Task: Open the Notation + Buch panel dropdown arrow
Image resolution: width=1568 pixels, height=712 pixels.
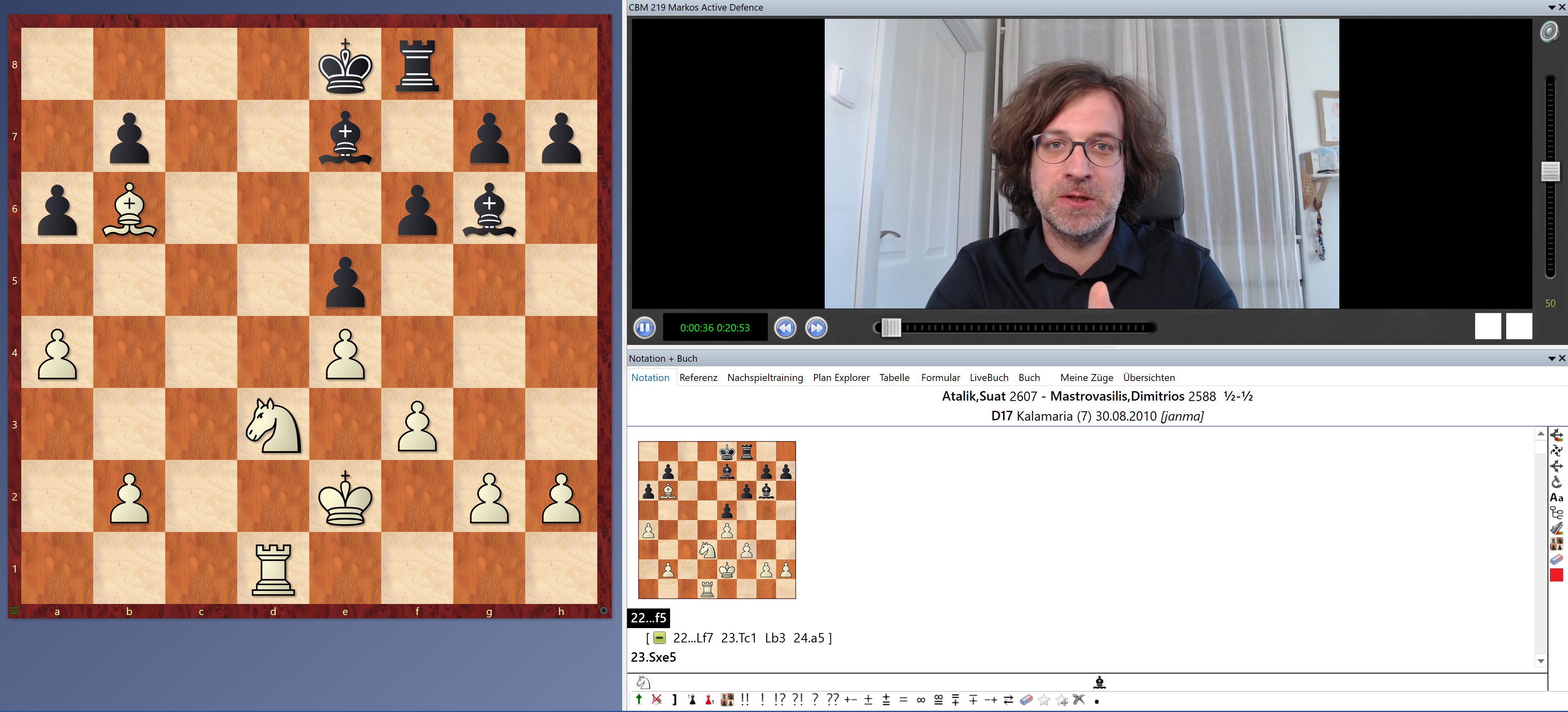Action: pos(1552,359)
